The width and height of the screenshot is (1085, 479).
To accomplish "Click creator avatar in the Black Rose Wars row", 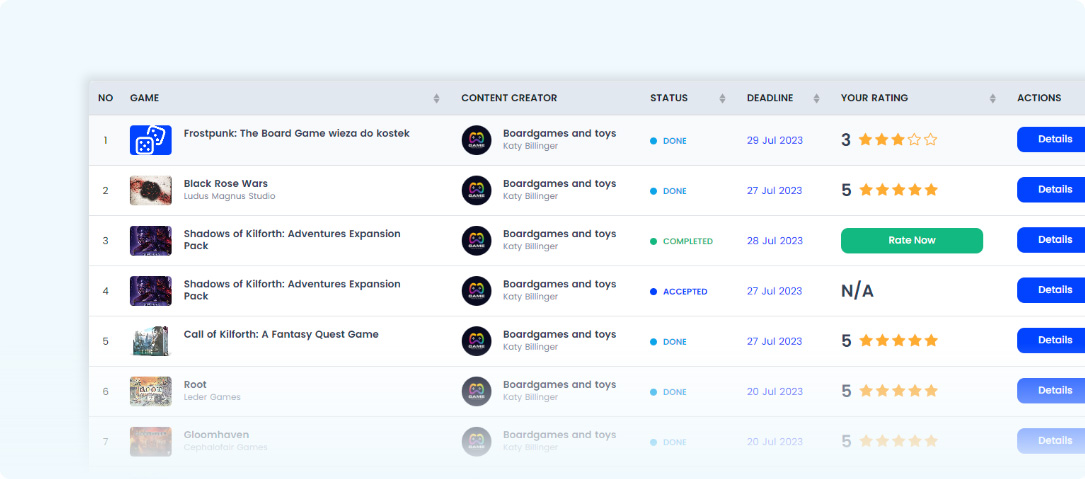I will point(476,190).
